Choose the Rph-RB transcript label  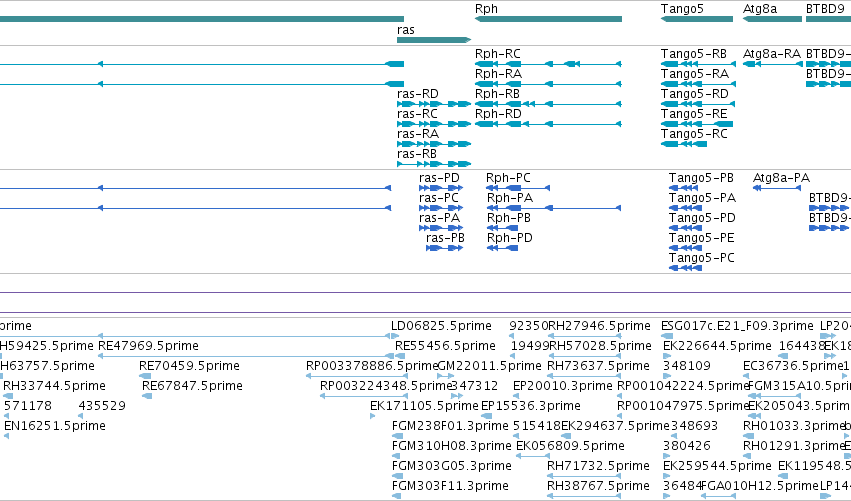[x=497, y=94]
